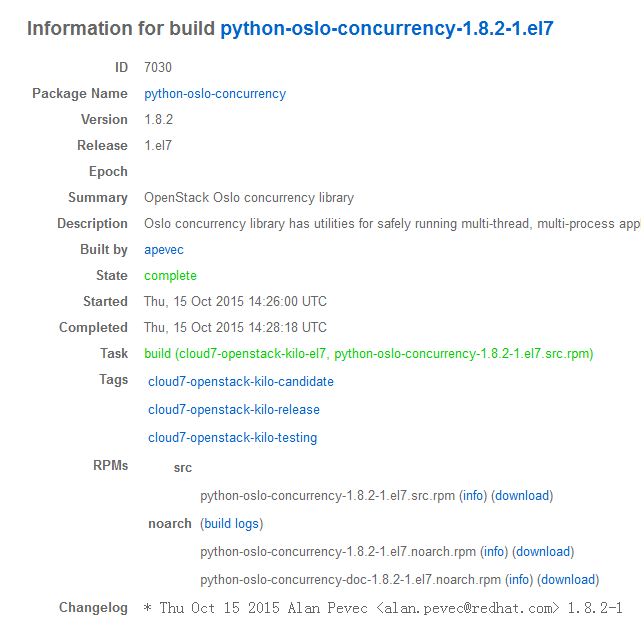
Task: Download python-oslo-concurrency-1.8.2-1.el7.noarch.rpm
Action: tap(543, 552)
